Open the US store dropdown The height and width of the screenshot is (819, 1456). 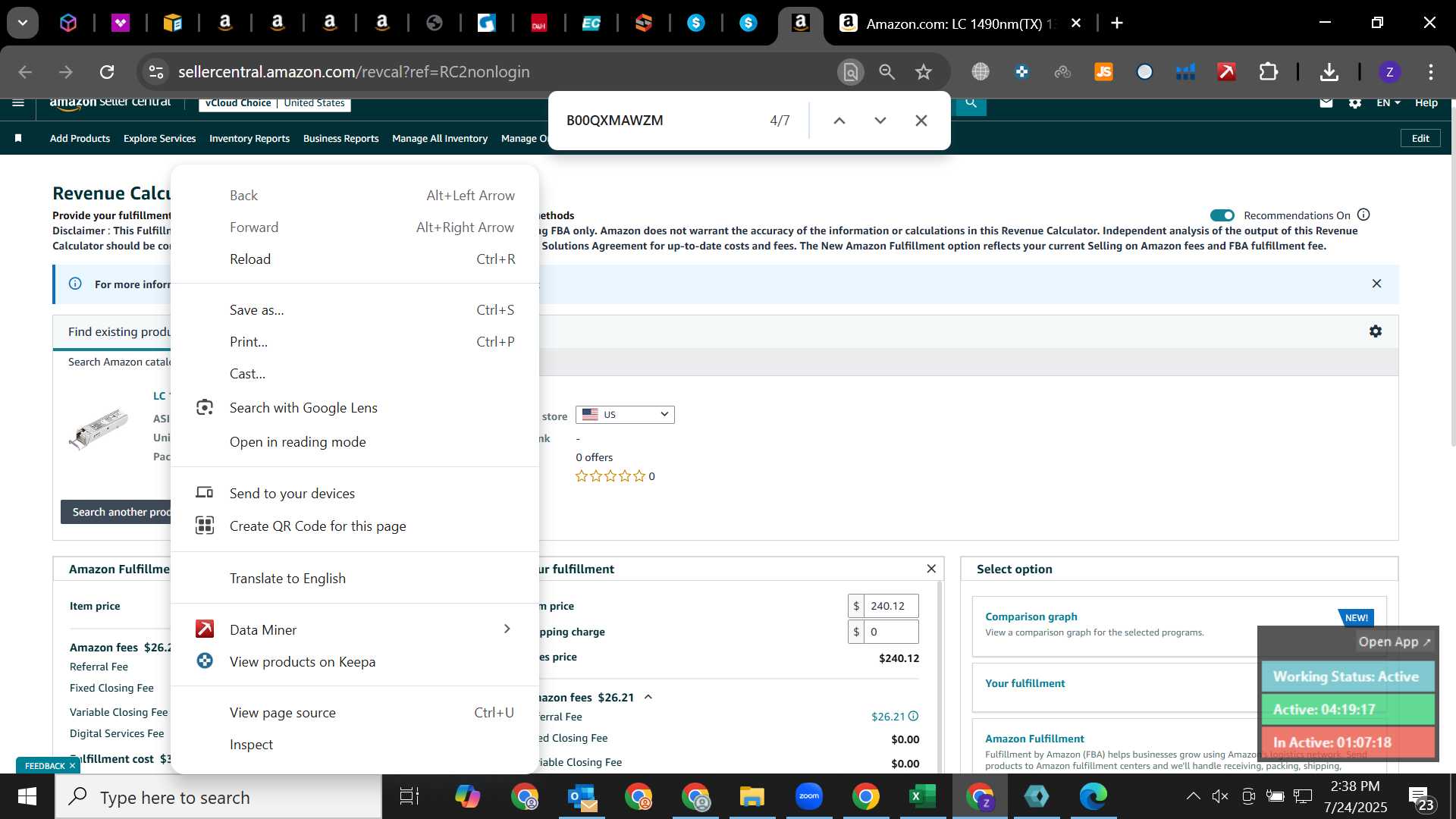(x=625, y=415)
